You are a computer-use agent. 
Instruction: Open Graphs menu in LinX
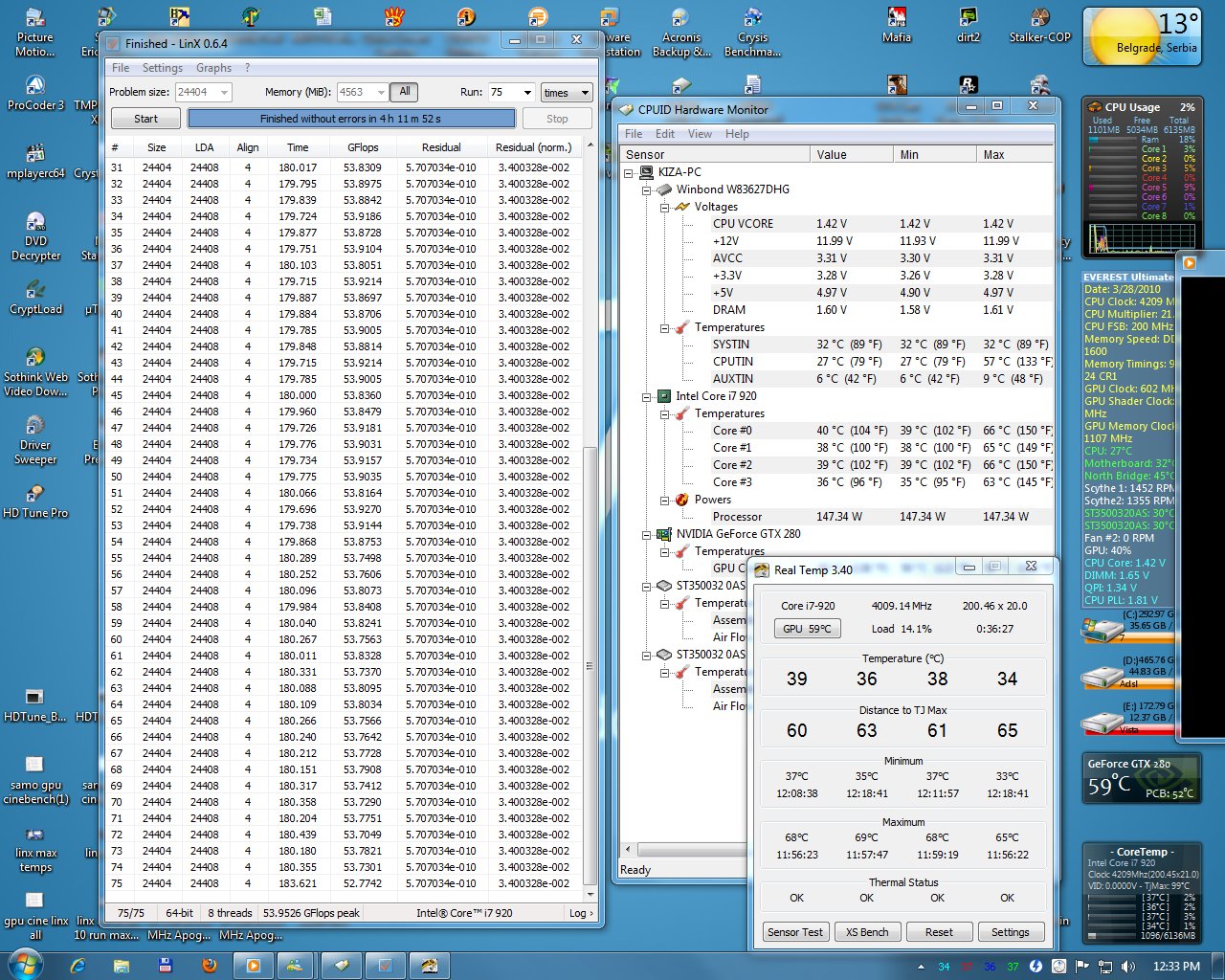[x=213, y=68]
